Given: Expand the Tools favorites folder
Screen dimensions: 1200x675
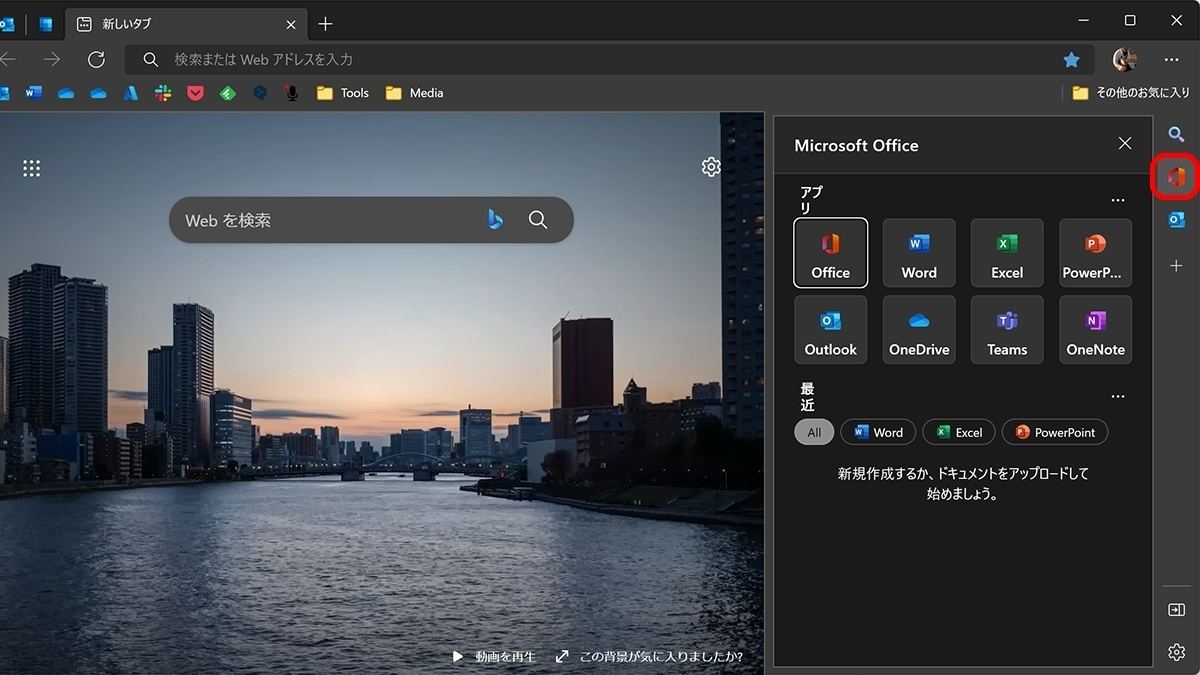Looking at the screenshot, I should point(343,93).
